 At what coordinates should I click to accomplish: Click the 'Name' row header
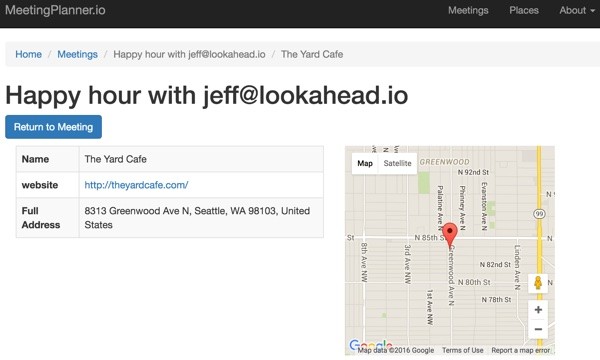[47, 159]
